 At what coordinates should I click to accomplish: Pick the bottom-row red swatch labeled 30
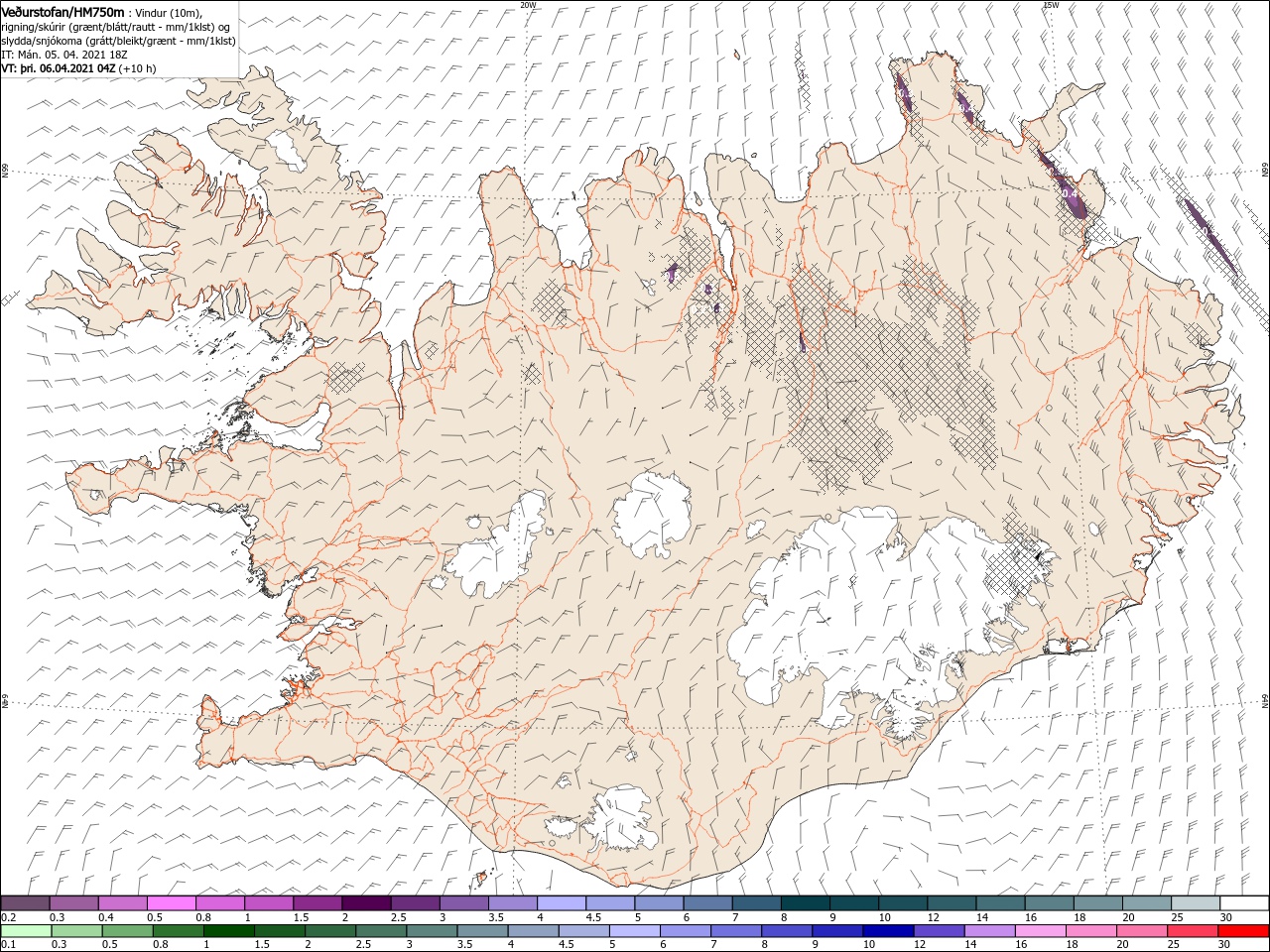[1242, 931]
